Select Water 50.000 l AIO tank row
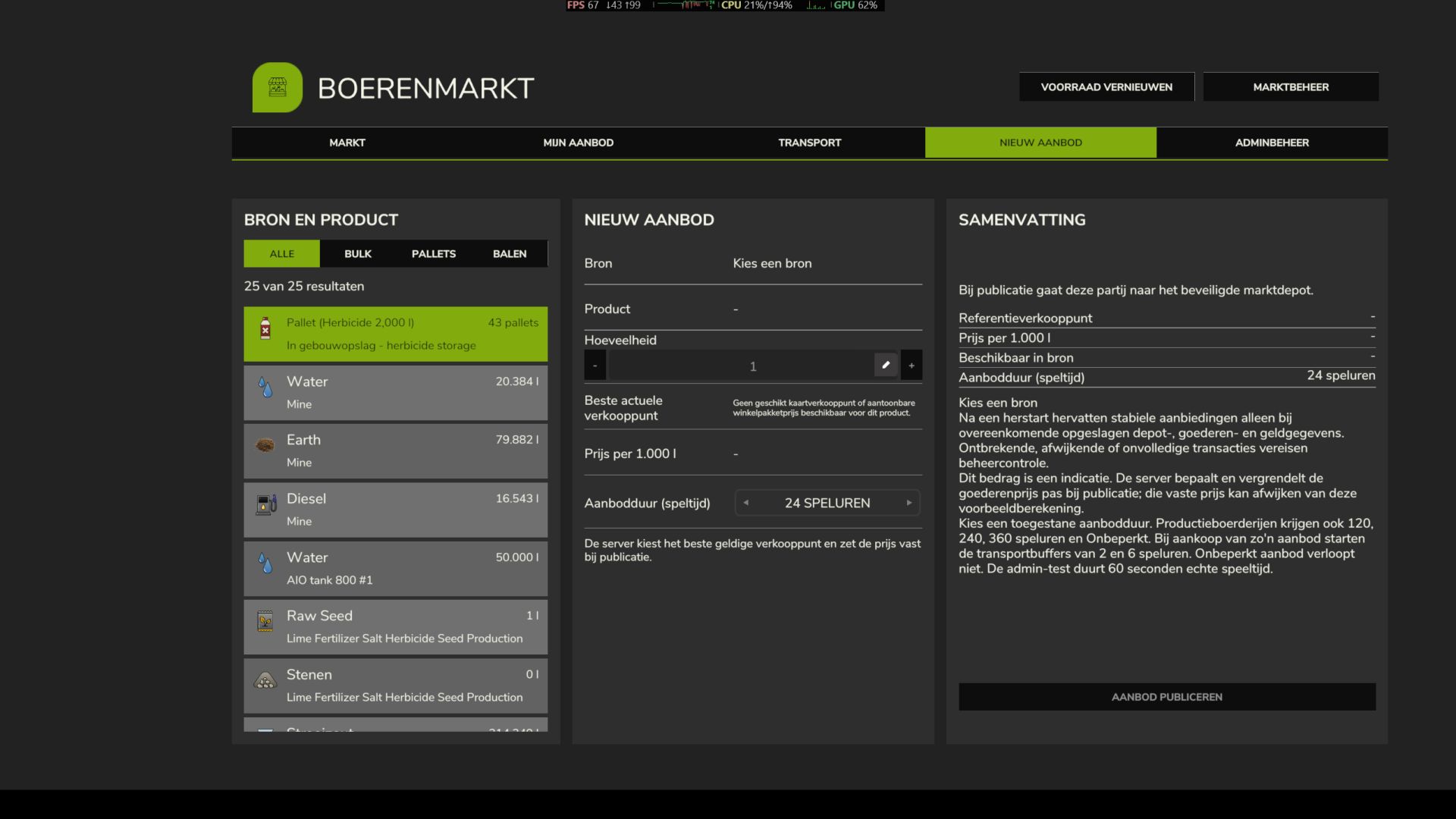Image resolution: width=1456 pixels, height=819 pixels. click(396, 569)
